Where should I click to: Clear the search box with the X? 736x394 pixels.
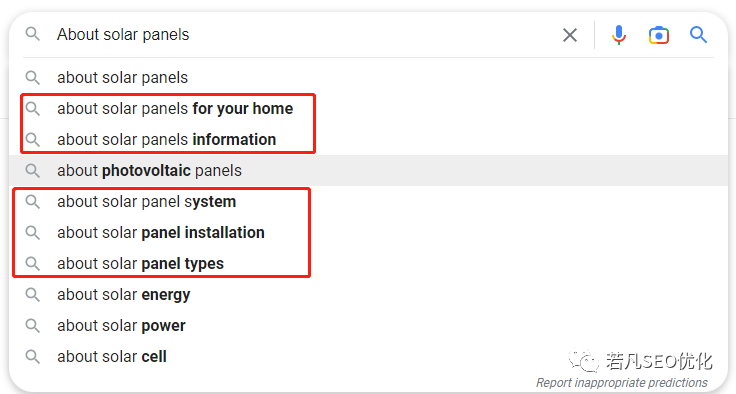[x=570, y=35]
